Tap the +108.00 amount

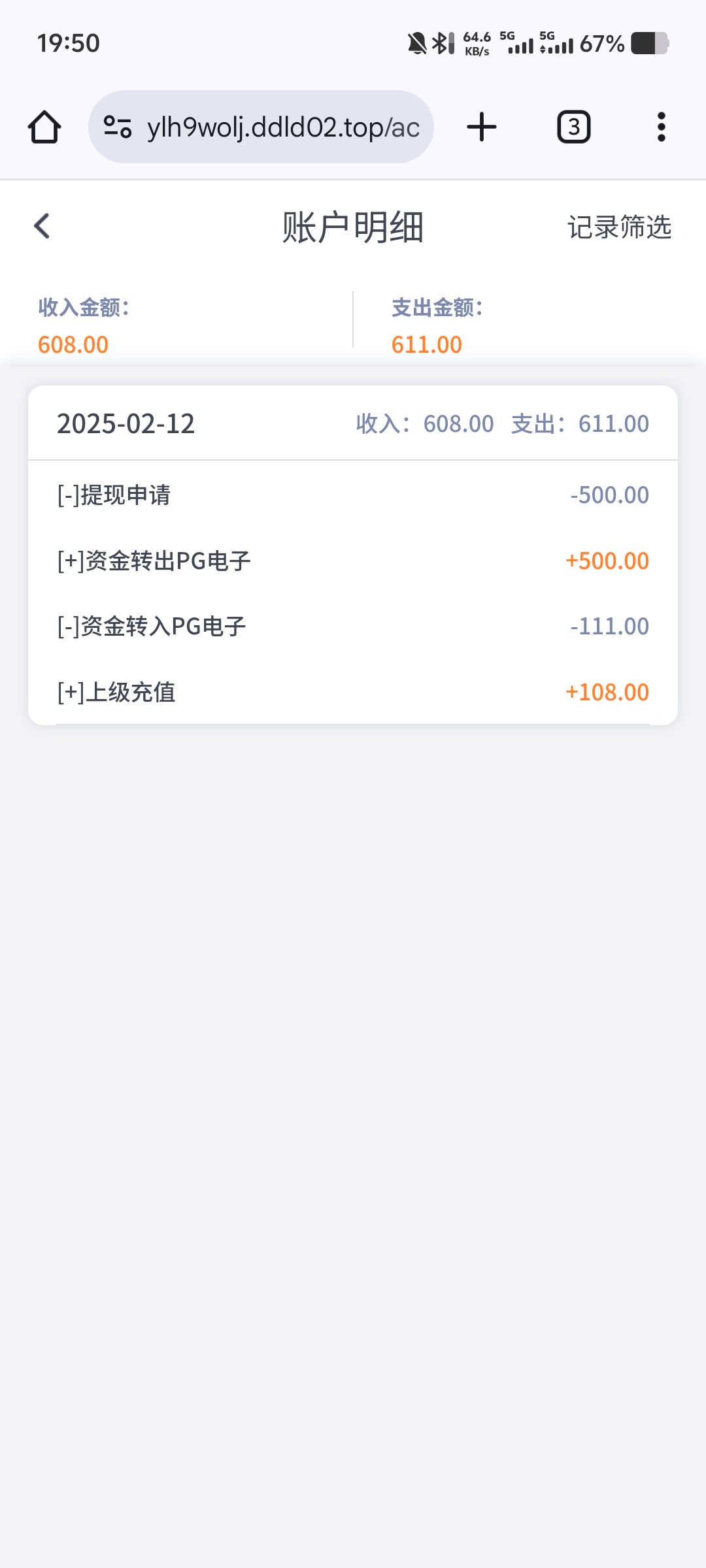[607, 693]
